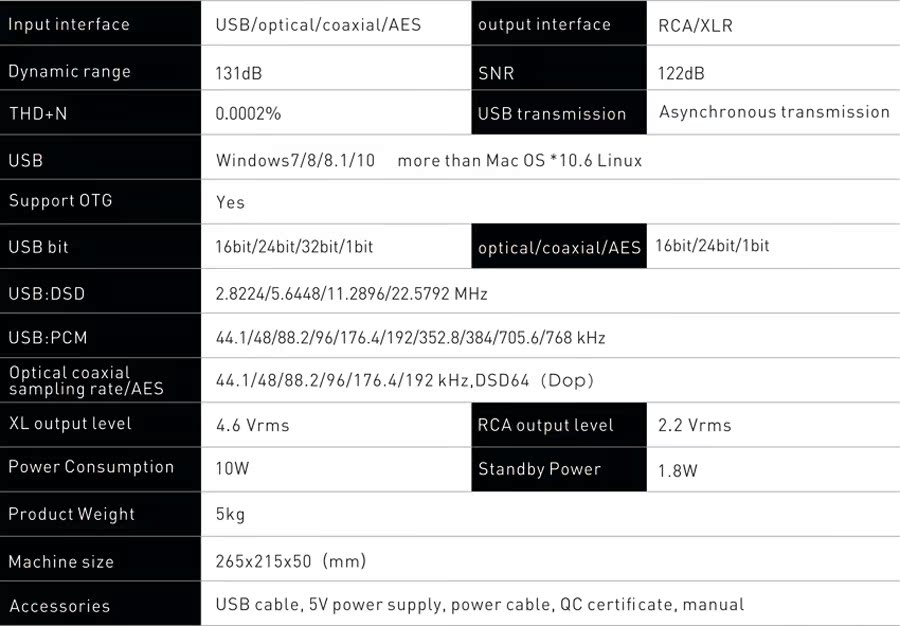Click the output interface header cell
Screen dimensions: 900x626
click(x=544, y=25)
